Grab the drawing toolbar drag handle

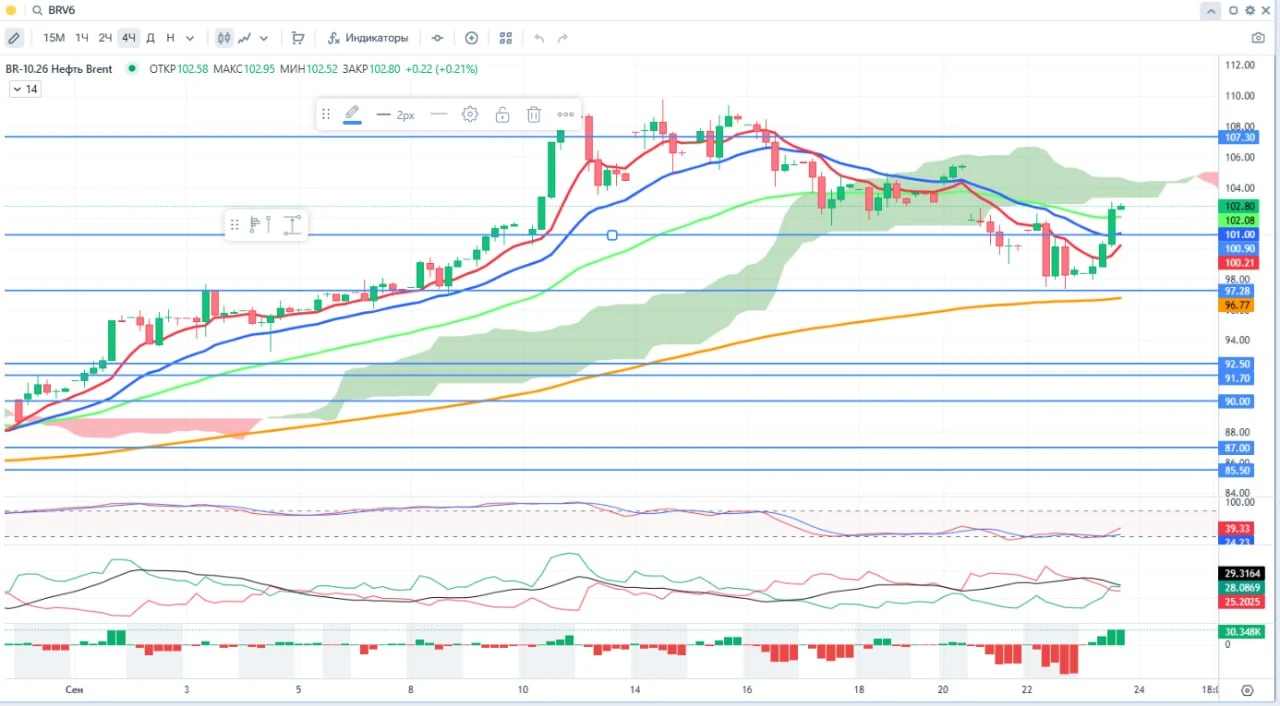click(325, 115)
